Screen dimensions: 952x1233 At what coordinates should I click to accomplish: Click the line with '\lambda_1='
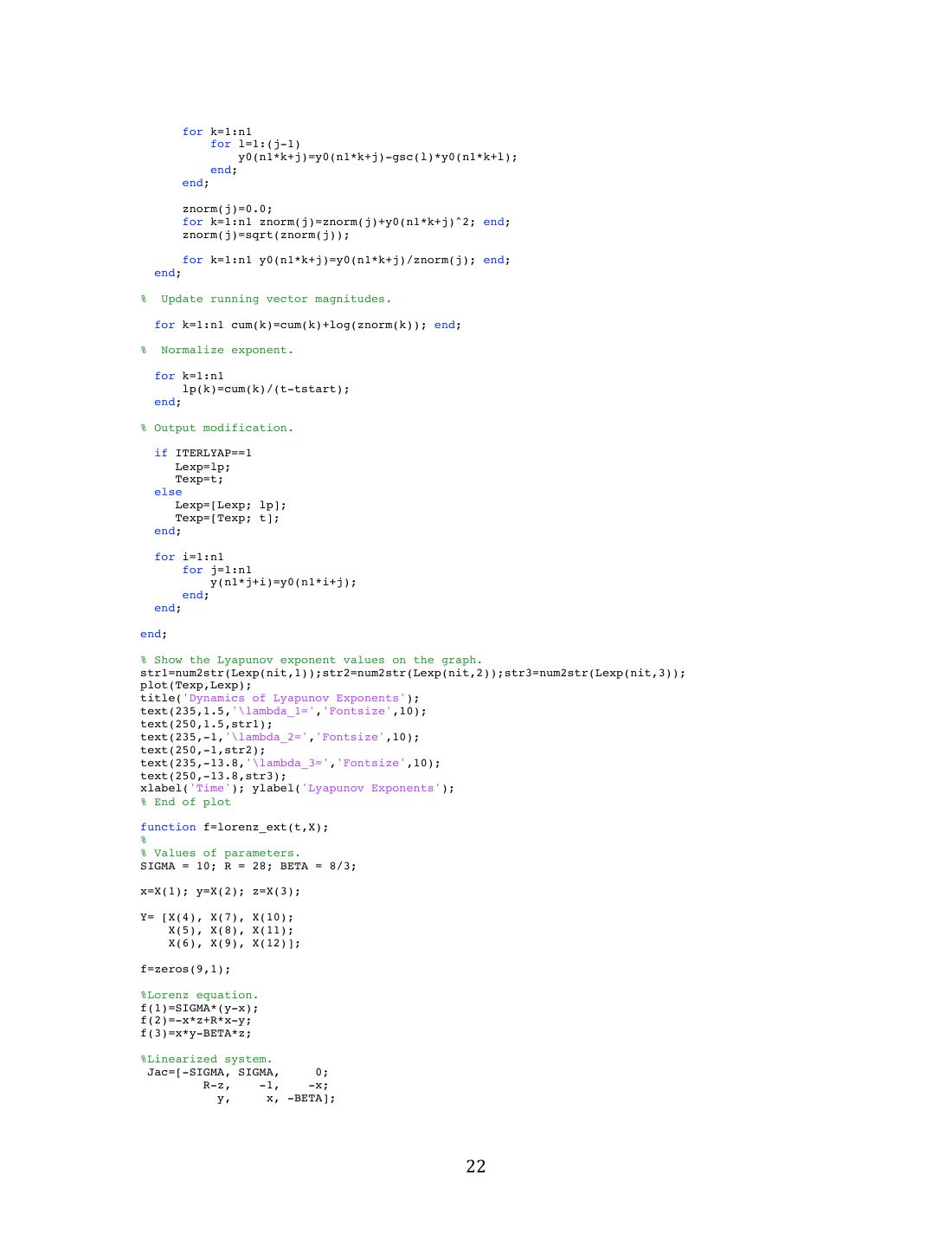[x=284, y=711]
